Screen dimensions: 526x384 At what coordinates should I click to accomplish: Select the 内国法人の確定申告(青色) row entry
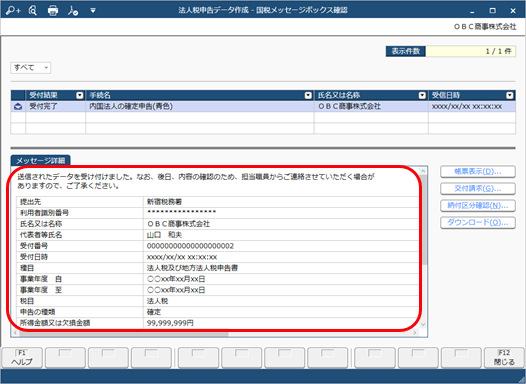[200, 107]
